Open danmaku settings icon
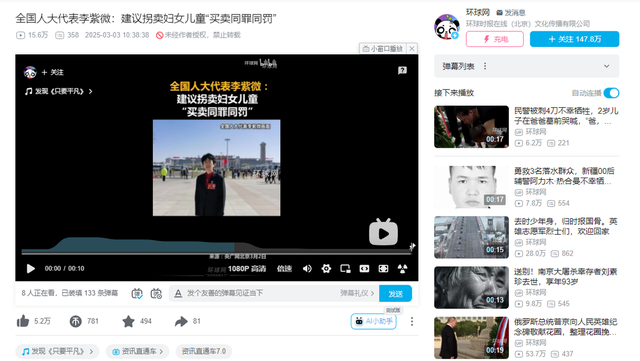Viewport: 640px width, 361px height. (x=156, y=294)
